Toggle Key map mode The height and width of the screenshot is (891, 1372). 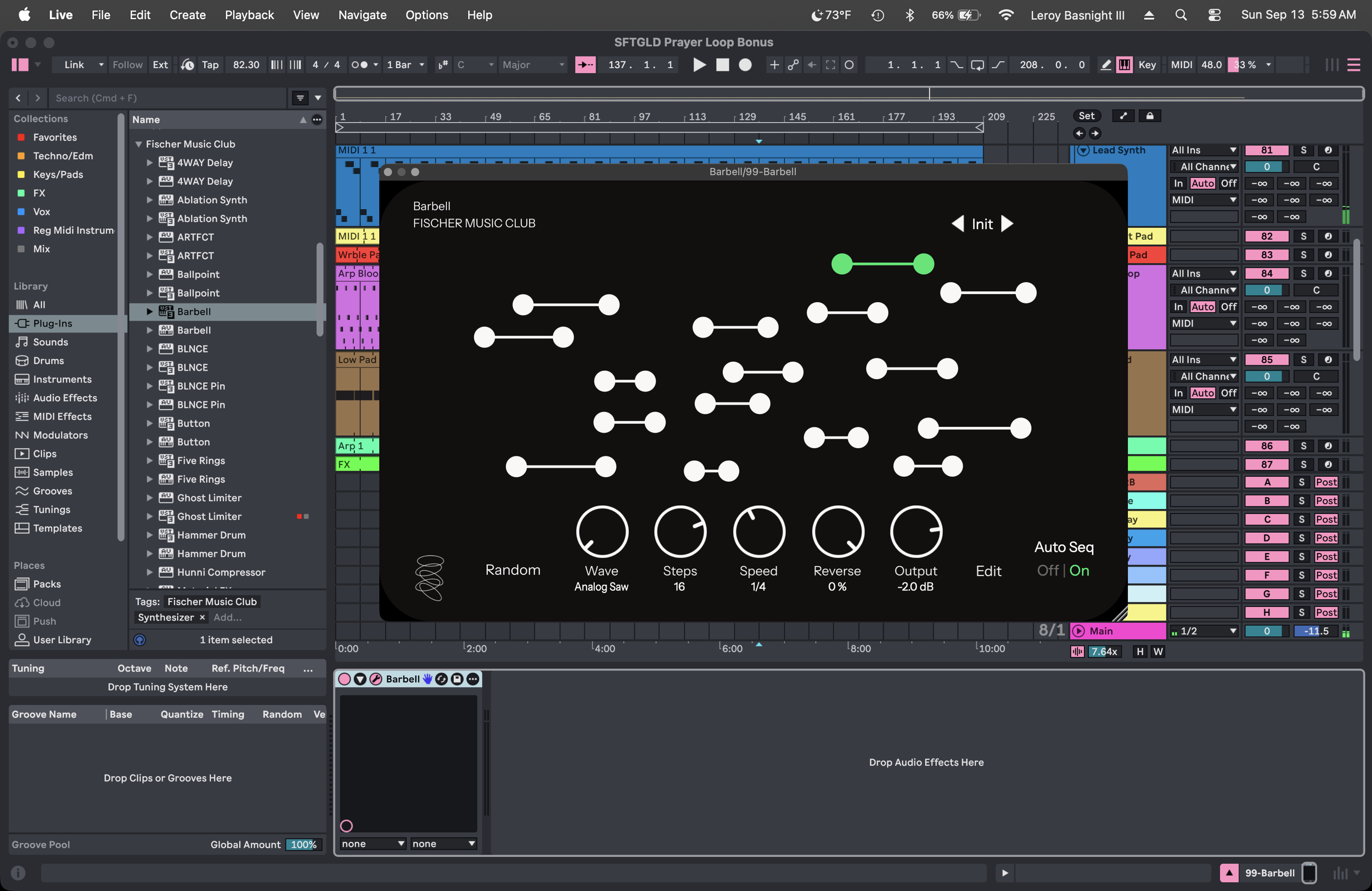point(1147,65)
